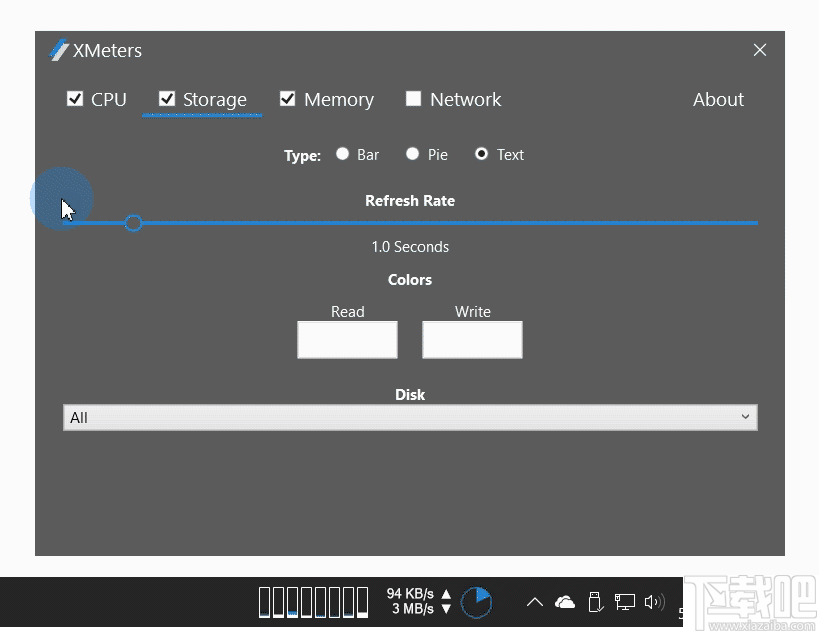819x631 pixels.
Task: Click the 'Disk' heading label
Action: pos(410,394)
